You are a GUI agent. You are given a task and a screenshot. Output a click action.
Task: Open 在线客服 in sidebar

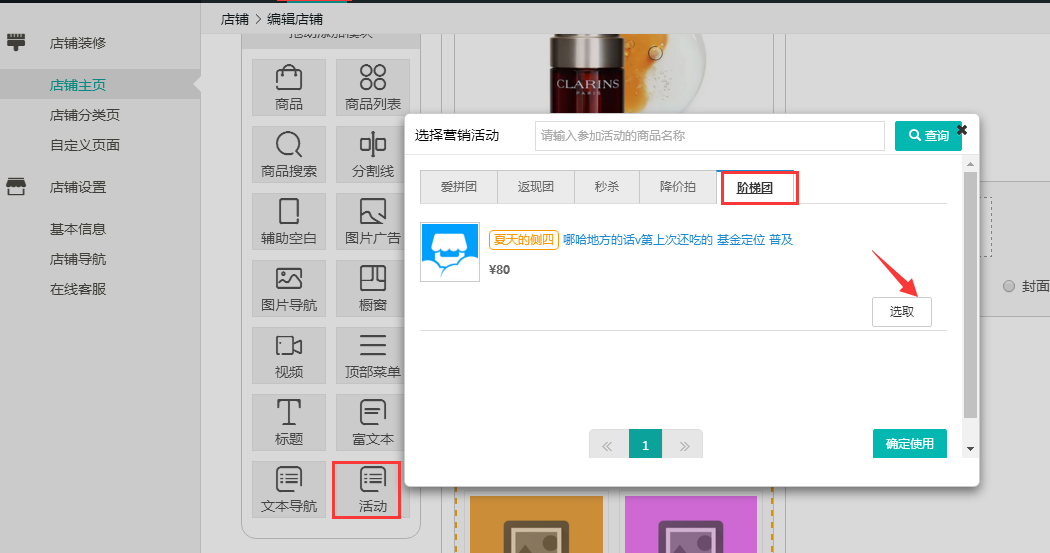pos(78,289)
